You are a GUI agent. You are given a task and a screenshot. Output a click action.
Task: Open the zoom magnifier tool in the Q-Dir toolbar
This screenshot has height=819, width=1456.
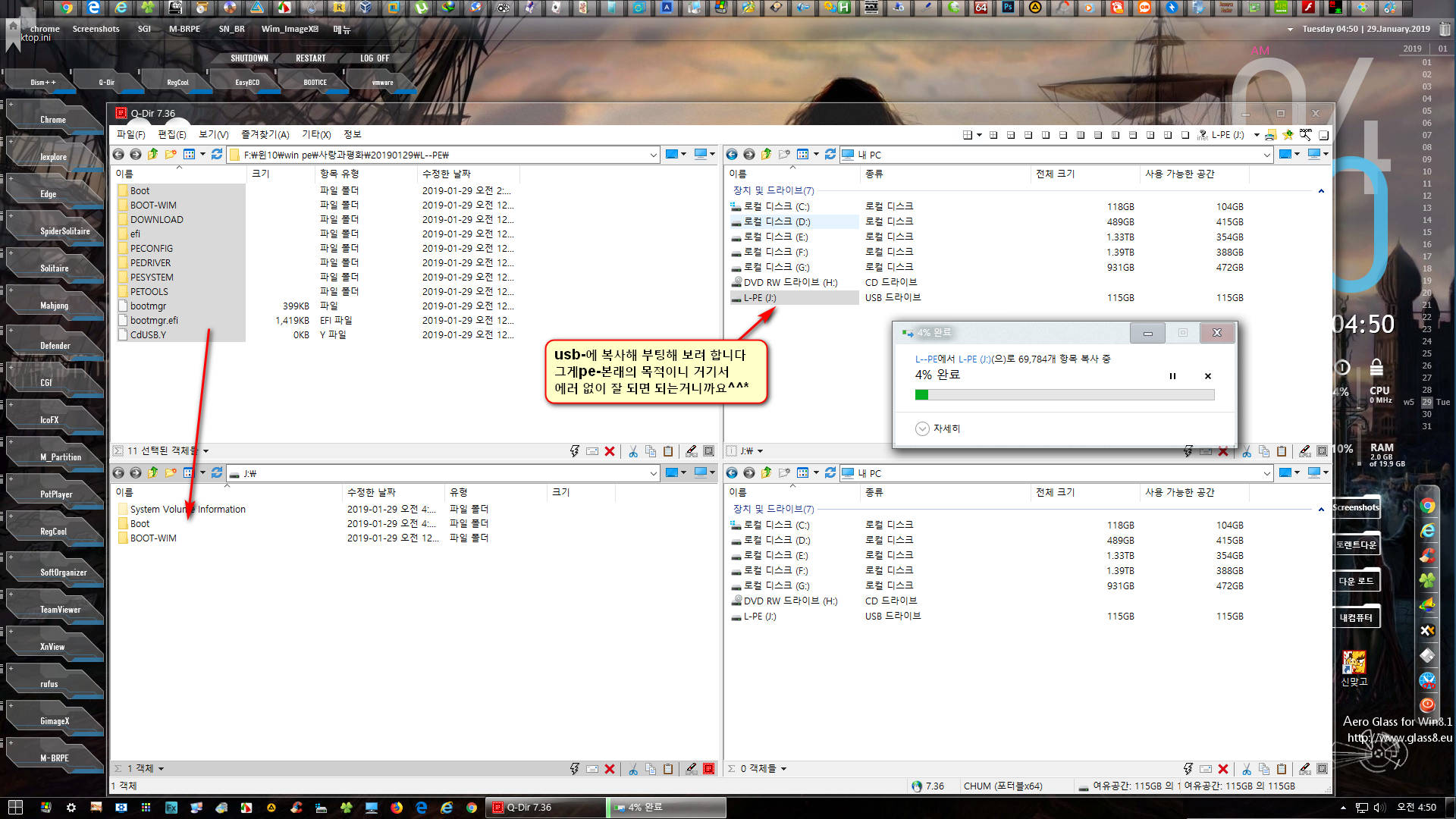[x=1306, y=135]
